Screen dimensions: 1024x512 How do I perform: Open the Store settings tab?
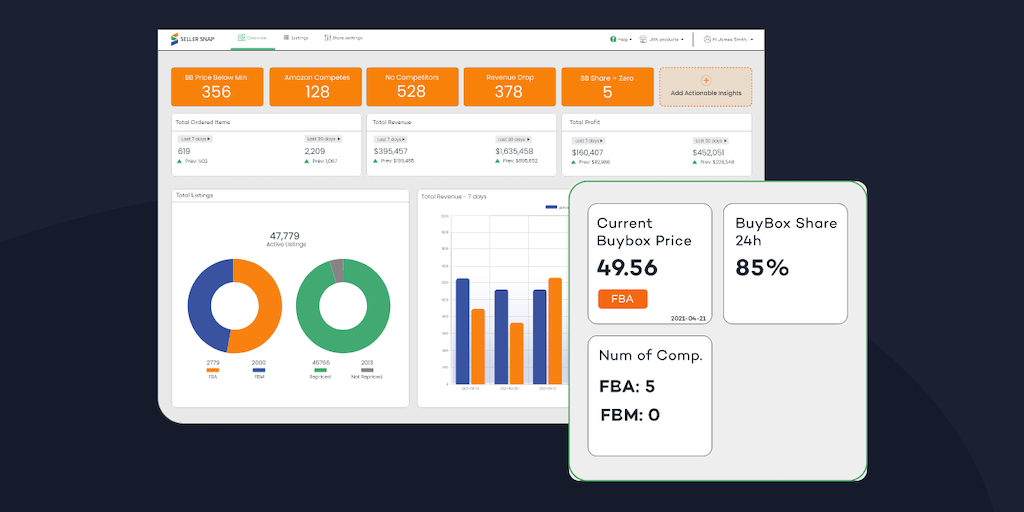click(x=343, y=38)
